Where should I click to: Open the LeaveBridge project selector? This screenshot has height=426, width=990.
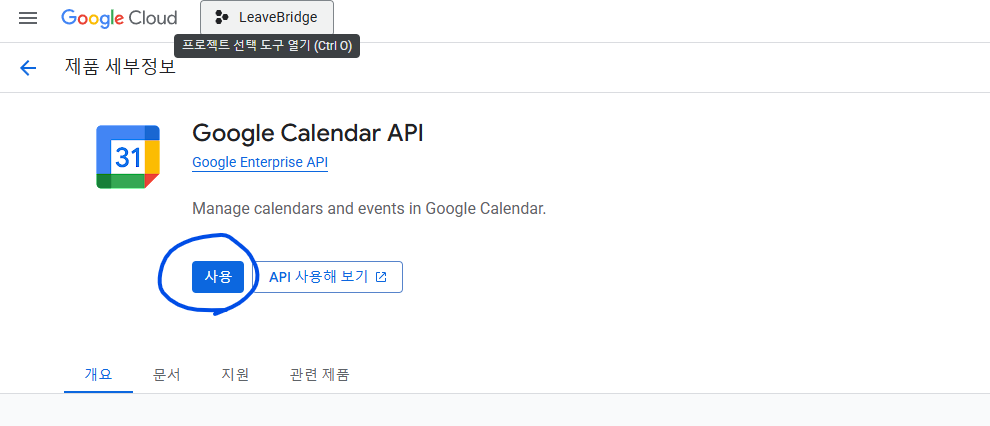266,18
